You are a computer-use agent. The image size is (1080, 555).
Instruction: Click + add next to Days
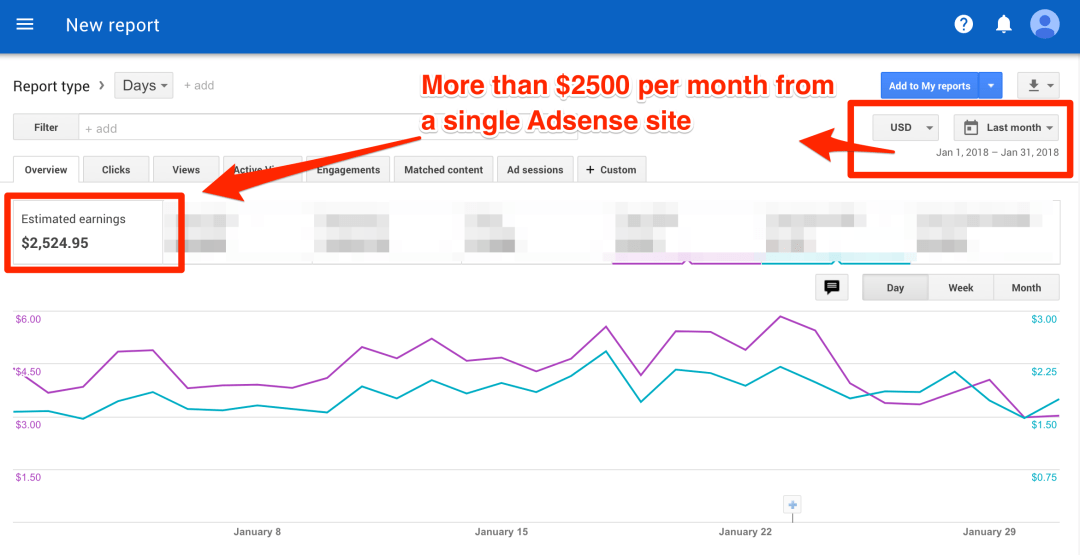(198, 86)
